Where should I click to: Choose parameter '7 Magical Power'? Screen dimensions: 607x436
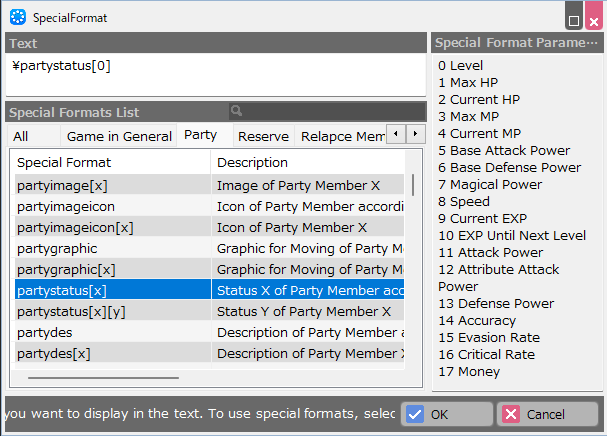coord(490,185)
